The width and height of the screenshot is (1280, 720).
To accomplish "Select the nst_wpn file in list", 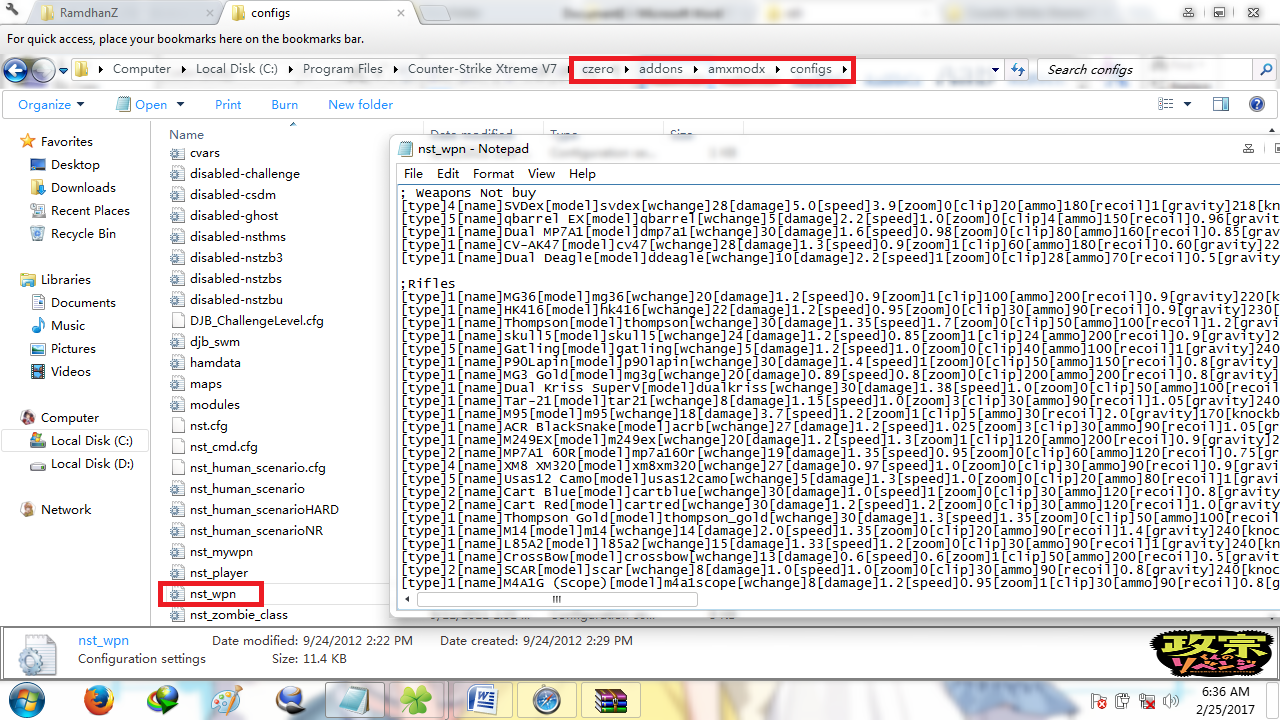I will click(x=202, y=594).
